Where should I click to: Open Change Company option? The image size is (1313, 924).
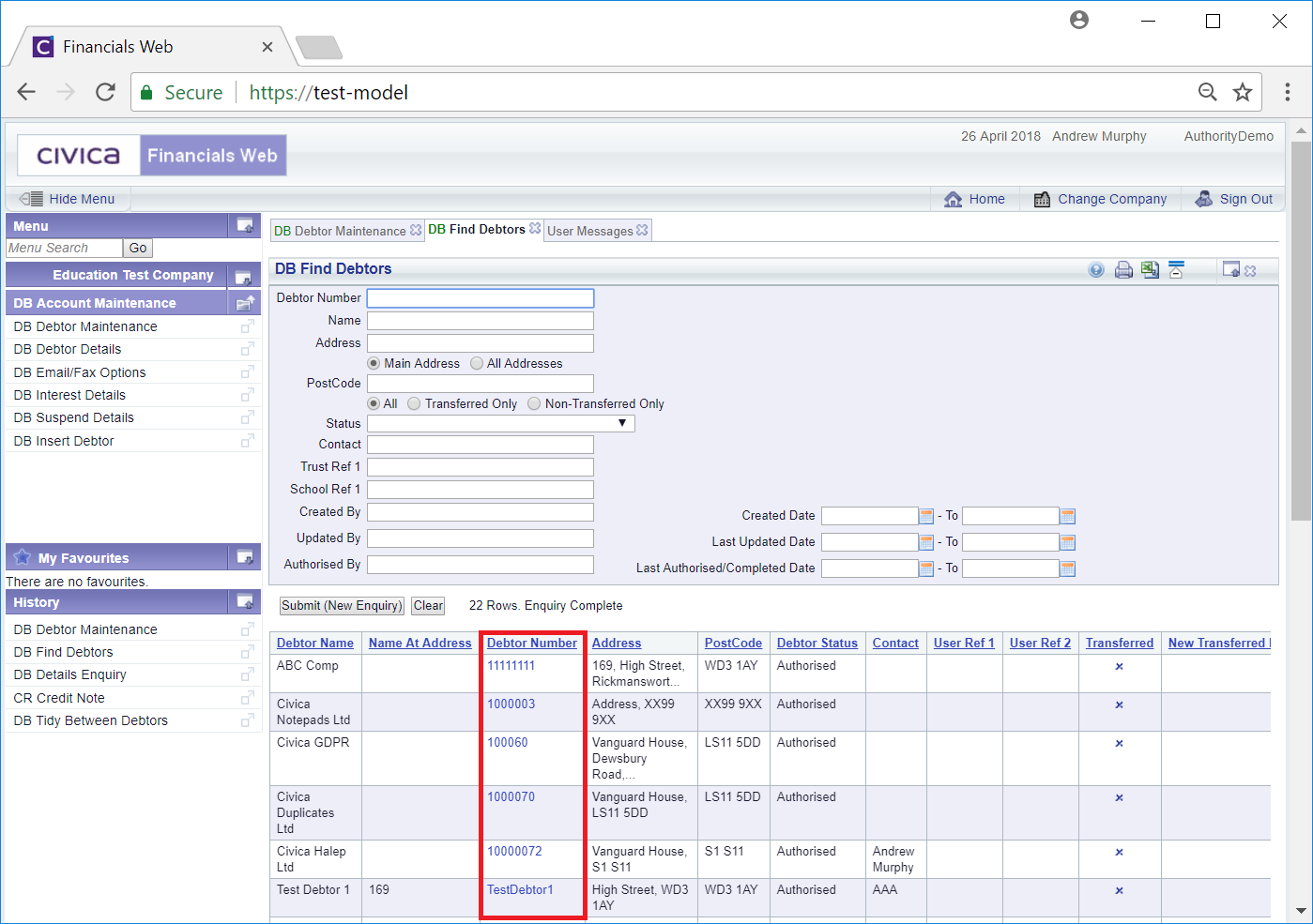[1100, 199]
